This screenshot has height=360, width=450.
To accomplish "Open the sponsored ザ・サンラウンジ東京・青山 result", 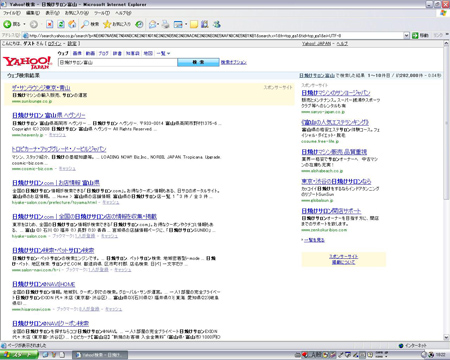I will 41,88.
